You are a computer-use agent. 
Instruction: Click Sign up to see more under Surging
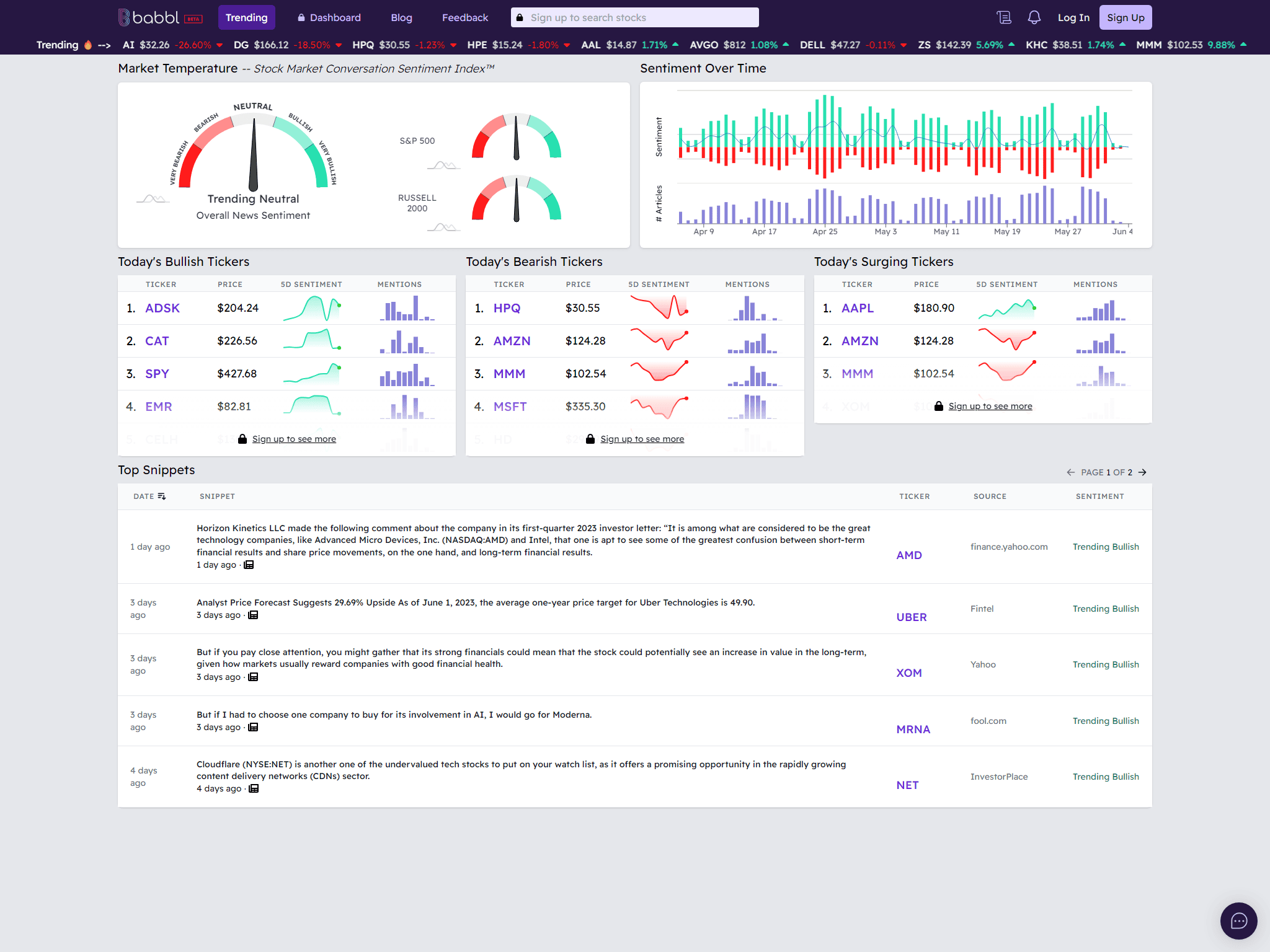click(990, 406)
